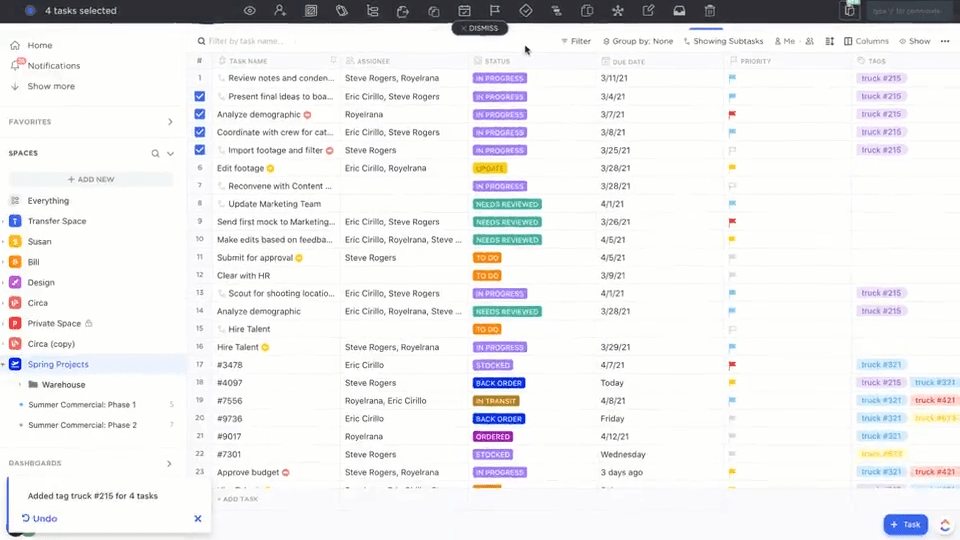The image size is (960, 540).
Task: Click the tags icon in bulk toolbar
Action: 342,10
